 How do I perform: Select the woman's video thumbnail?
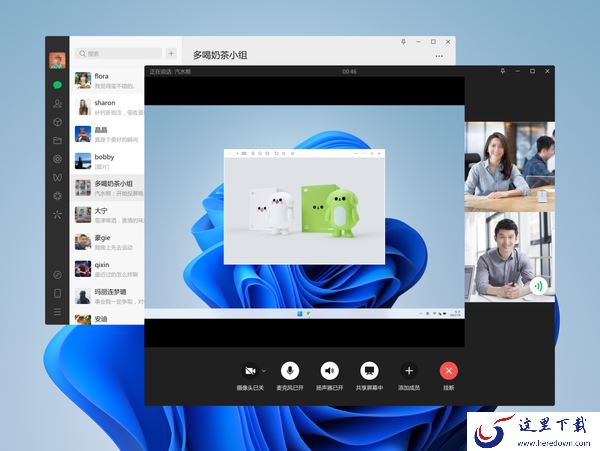pyautogui.click(x=510, y=167)
